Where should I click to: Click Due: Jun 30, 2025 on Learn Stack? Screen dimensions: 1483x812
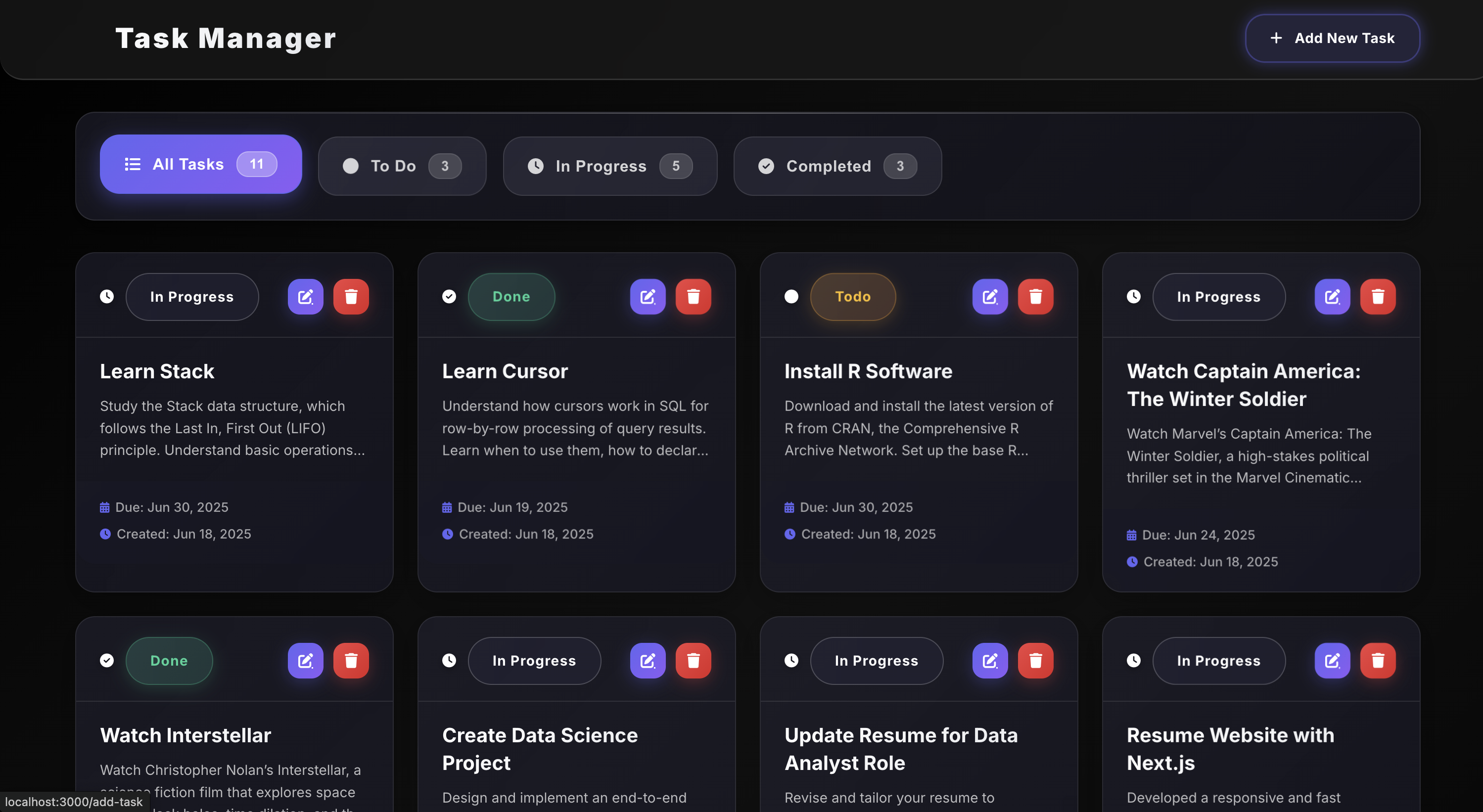164,507
